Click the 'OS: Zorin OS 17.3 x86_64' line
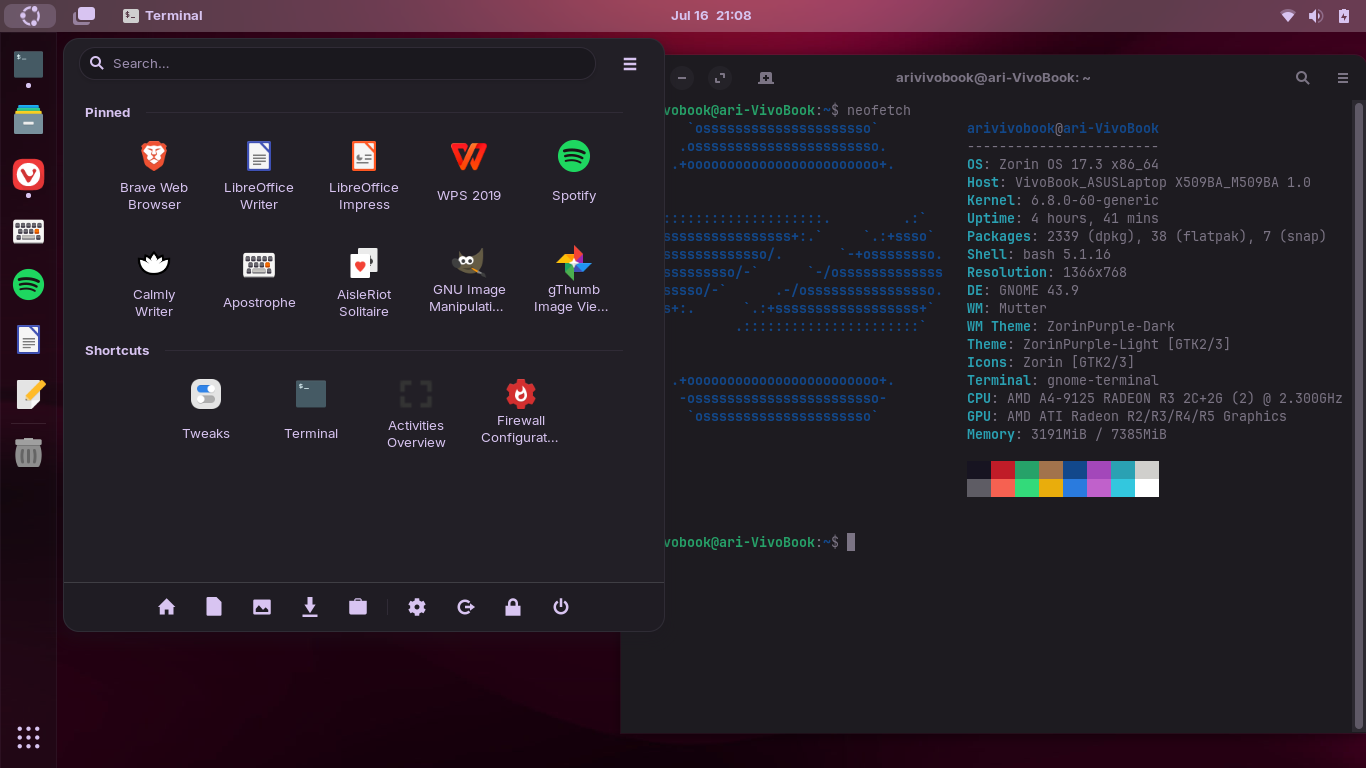The image size is (1366, 768). (x=1063, y=164)
